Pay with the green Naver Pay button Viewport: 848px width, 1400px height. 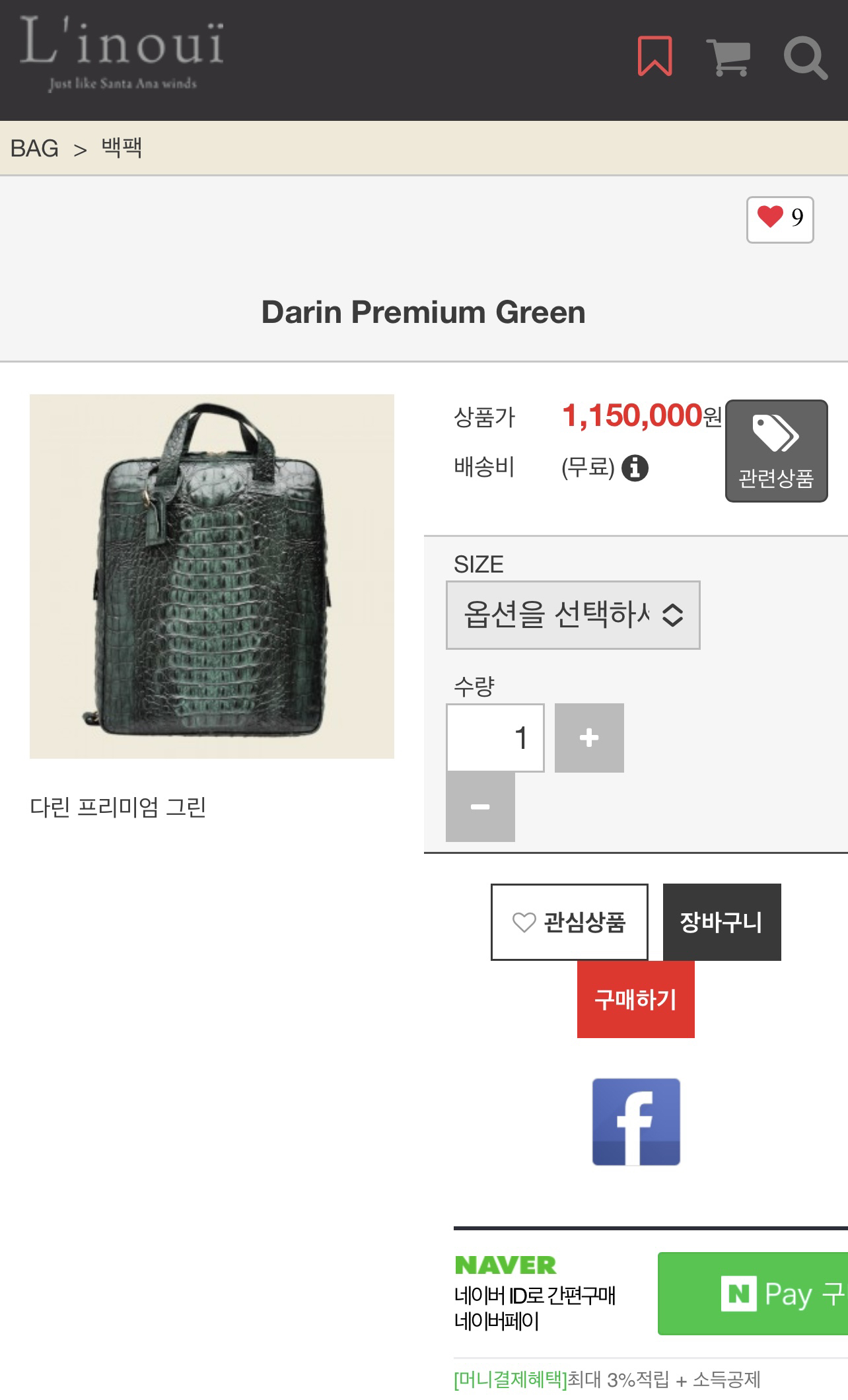pyautogui.click(x=753, y=1294)
